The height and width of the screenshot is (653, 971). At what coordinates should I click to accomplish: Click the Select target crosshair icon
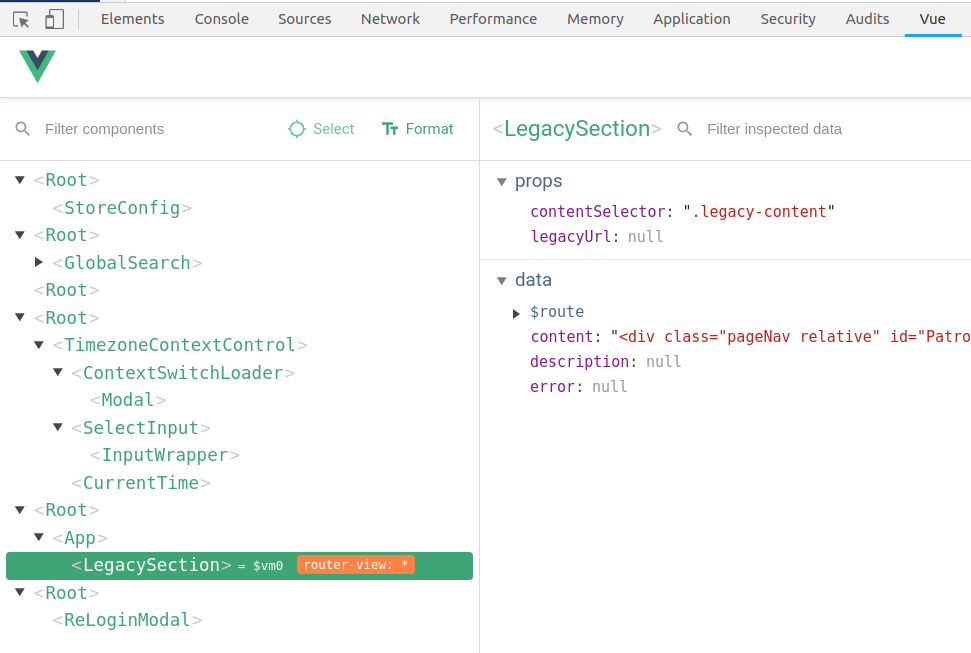click(x=297, y=129)
